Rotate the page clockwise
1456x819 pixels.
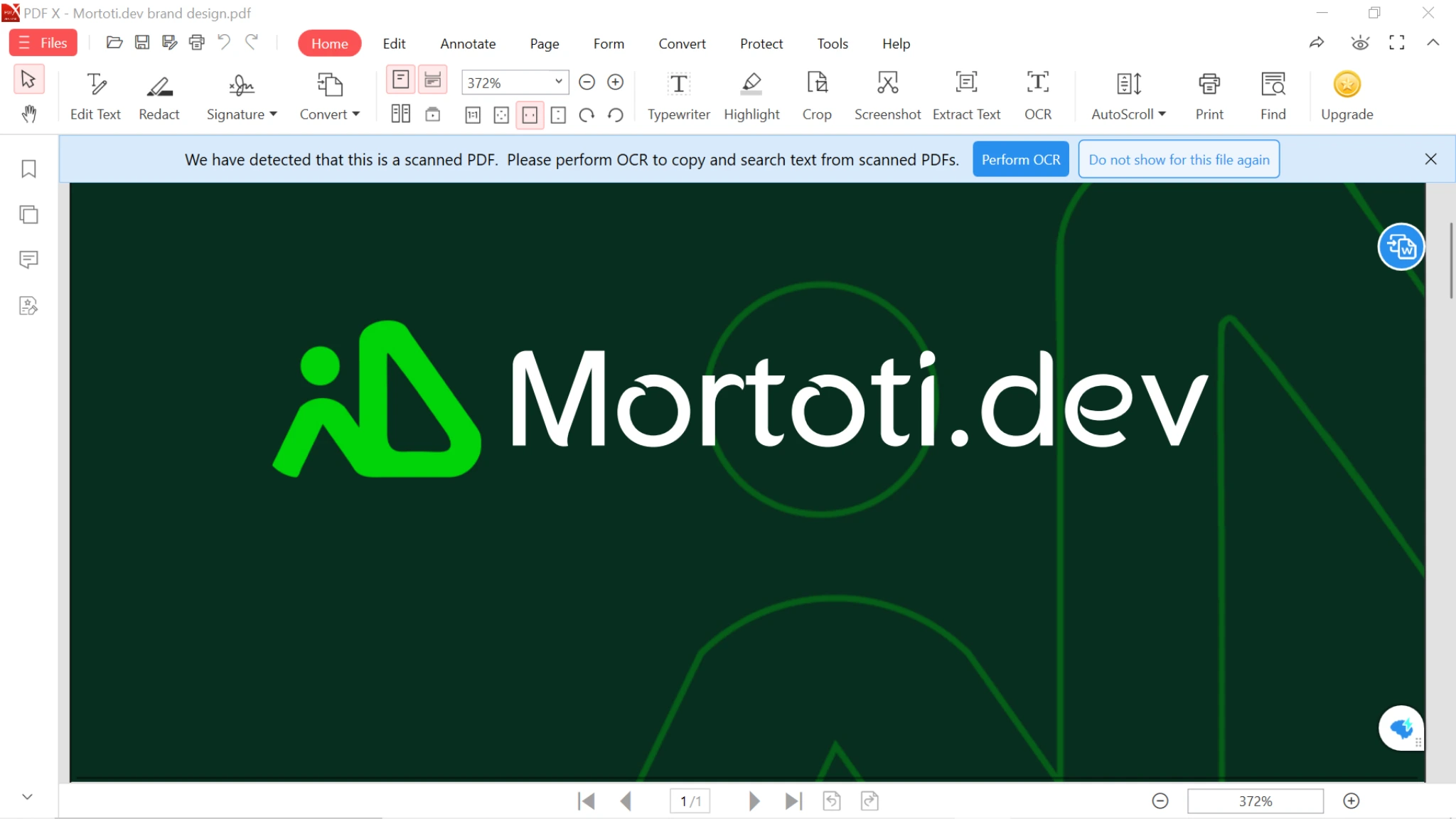[587, 115]
